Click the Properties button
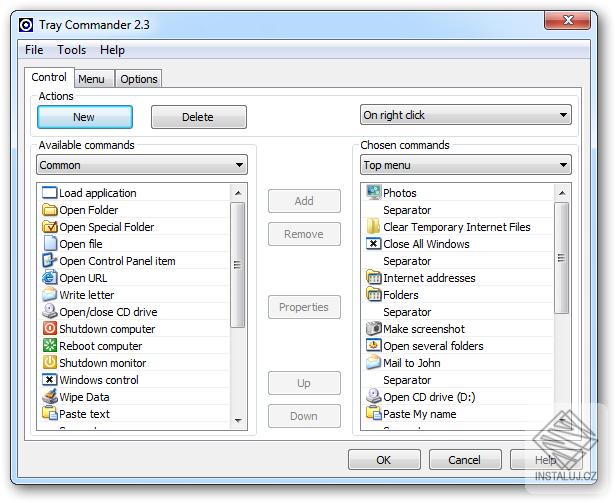Image resolution: width=616 pixels, height=503 pixels. coord(304,307)
